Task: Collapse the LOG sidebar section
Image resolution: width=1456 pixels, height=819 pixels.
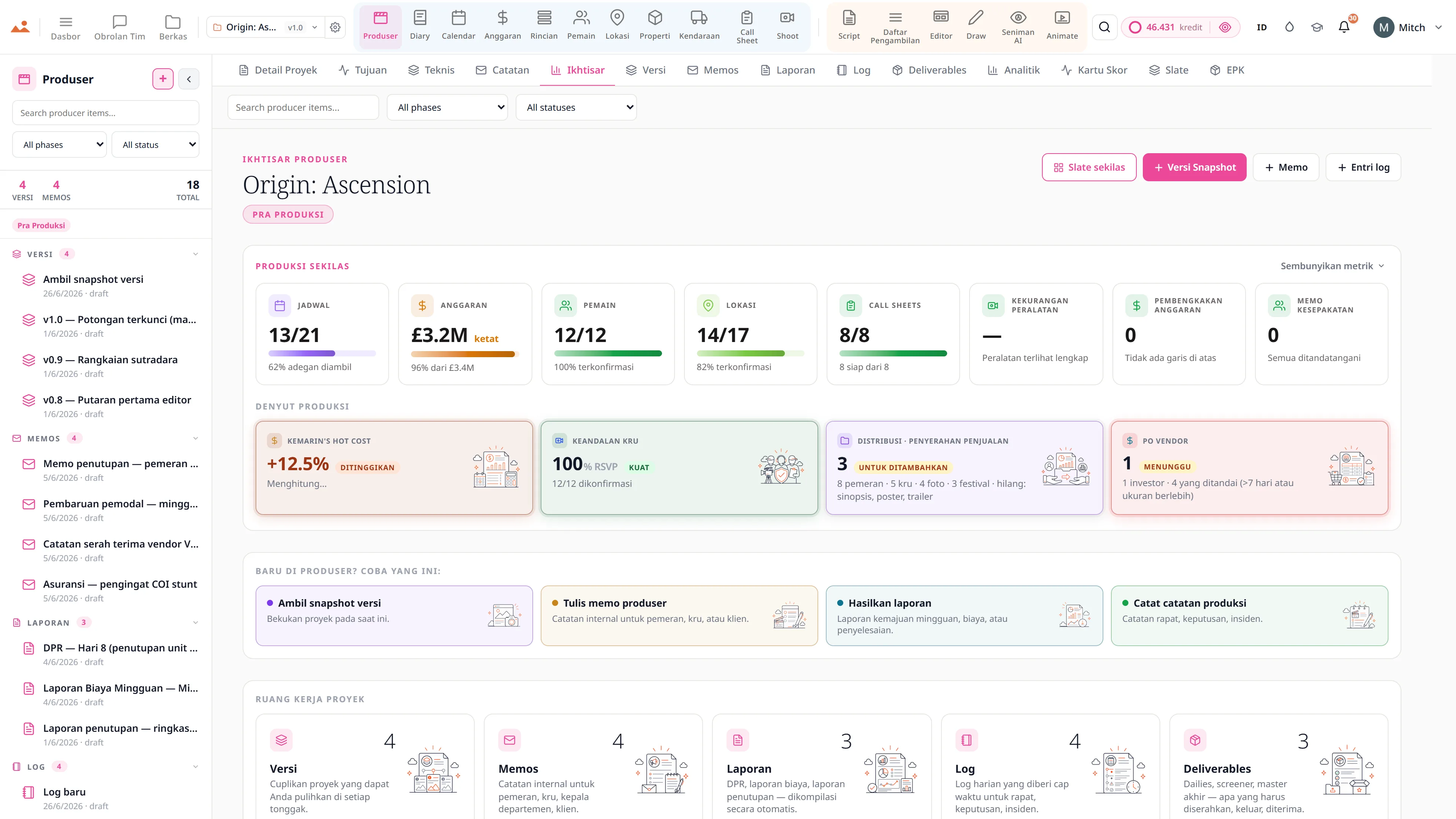Action: 196,766
